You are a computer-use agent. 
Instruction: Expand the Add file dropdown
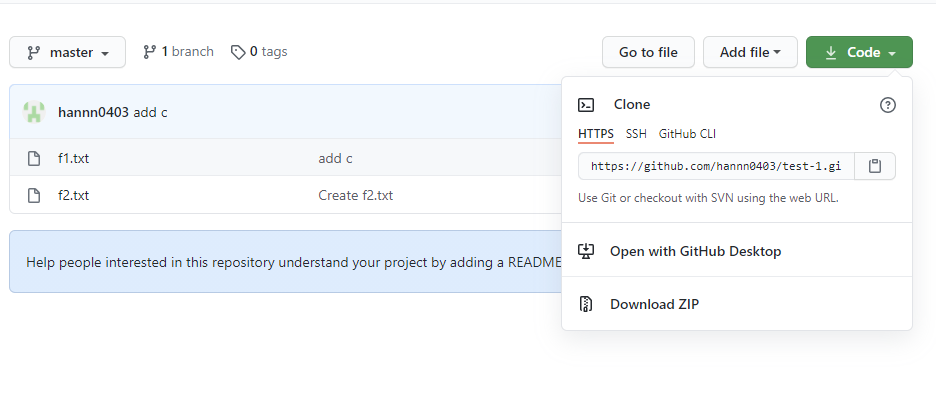750,53
